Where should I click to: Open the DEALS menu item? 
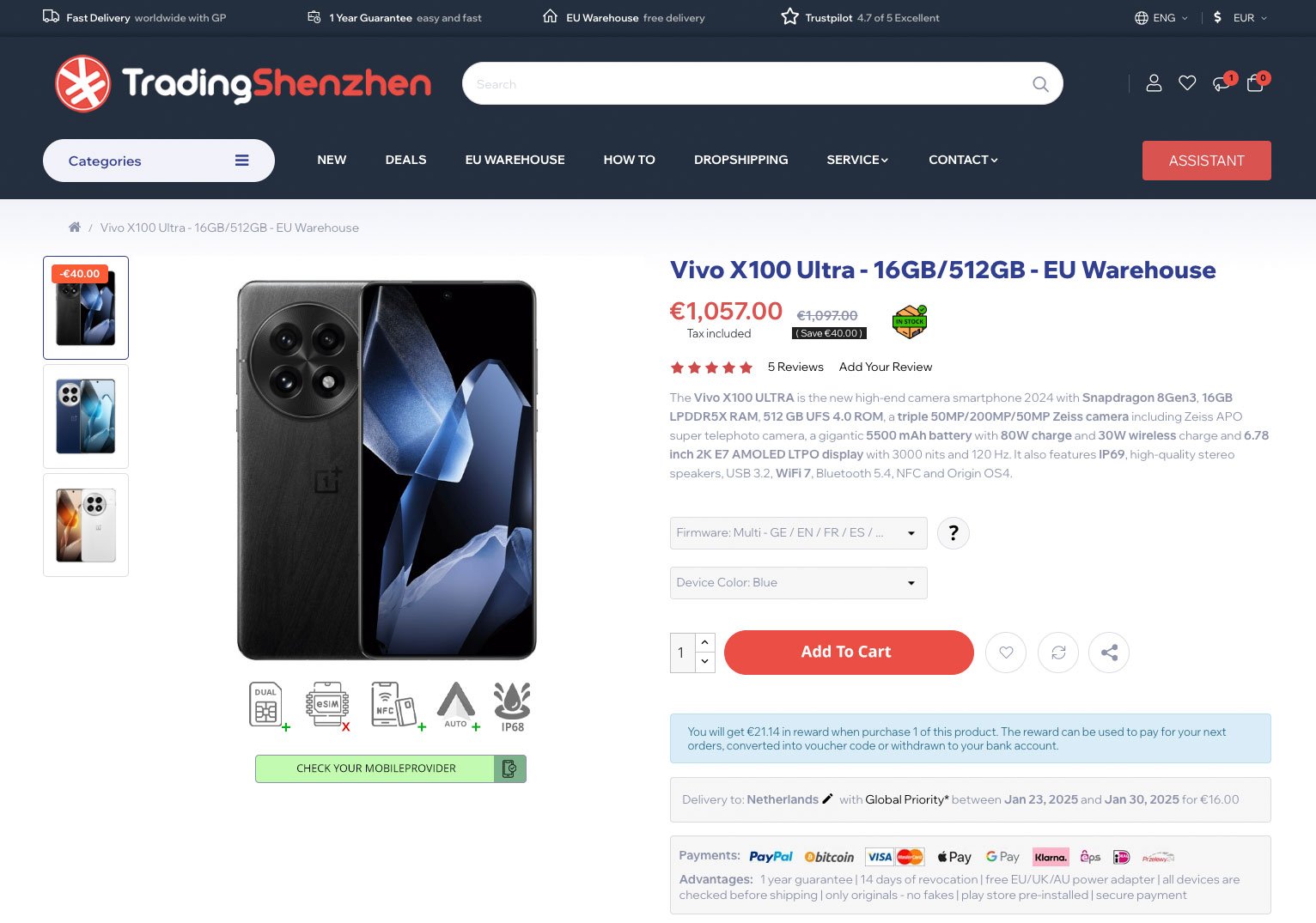pos(405,160)
